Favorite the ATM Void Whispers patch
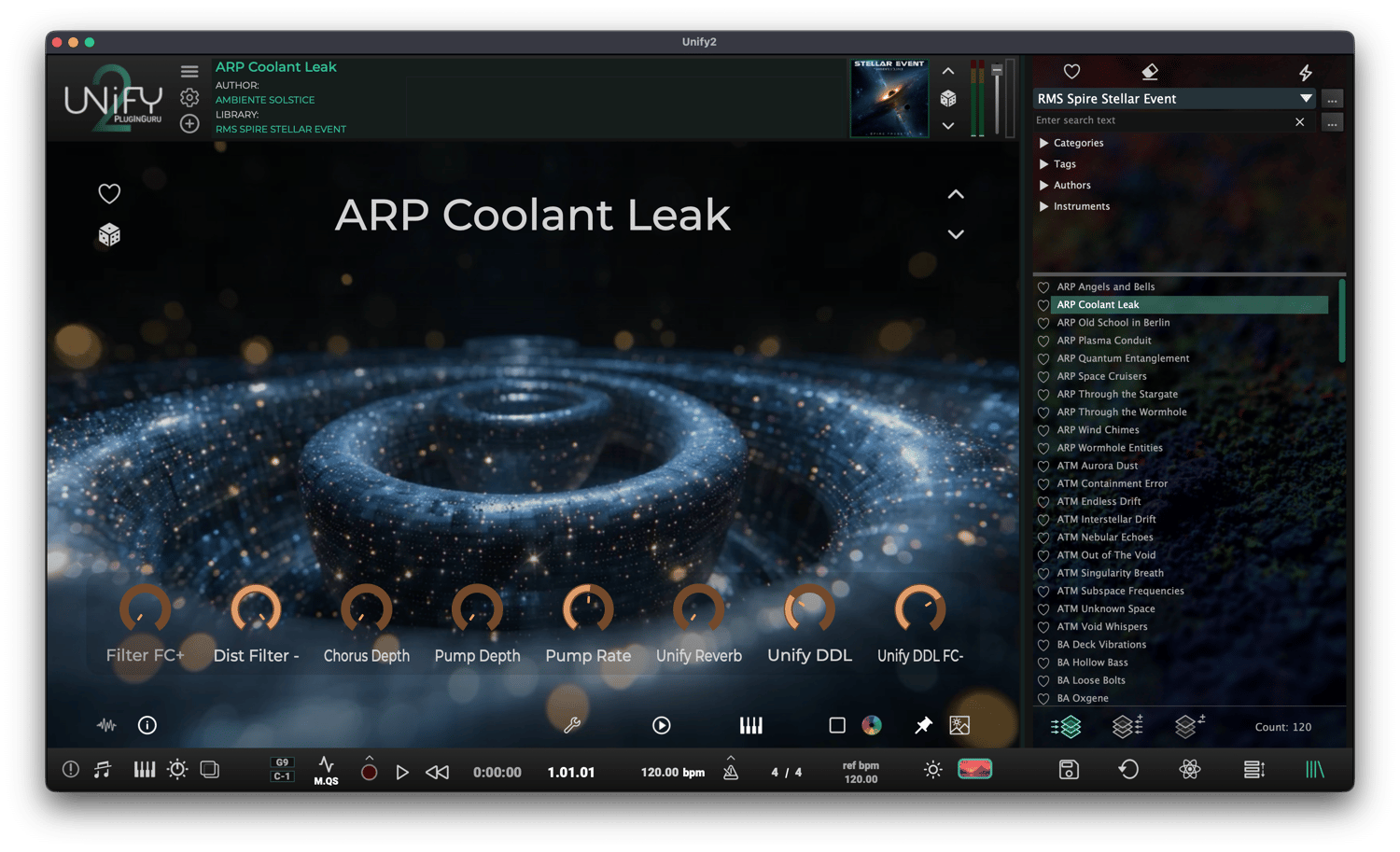Viewport: 1400px width, 852px height. (x=1043, y=627)
